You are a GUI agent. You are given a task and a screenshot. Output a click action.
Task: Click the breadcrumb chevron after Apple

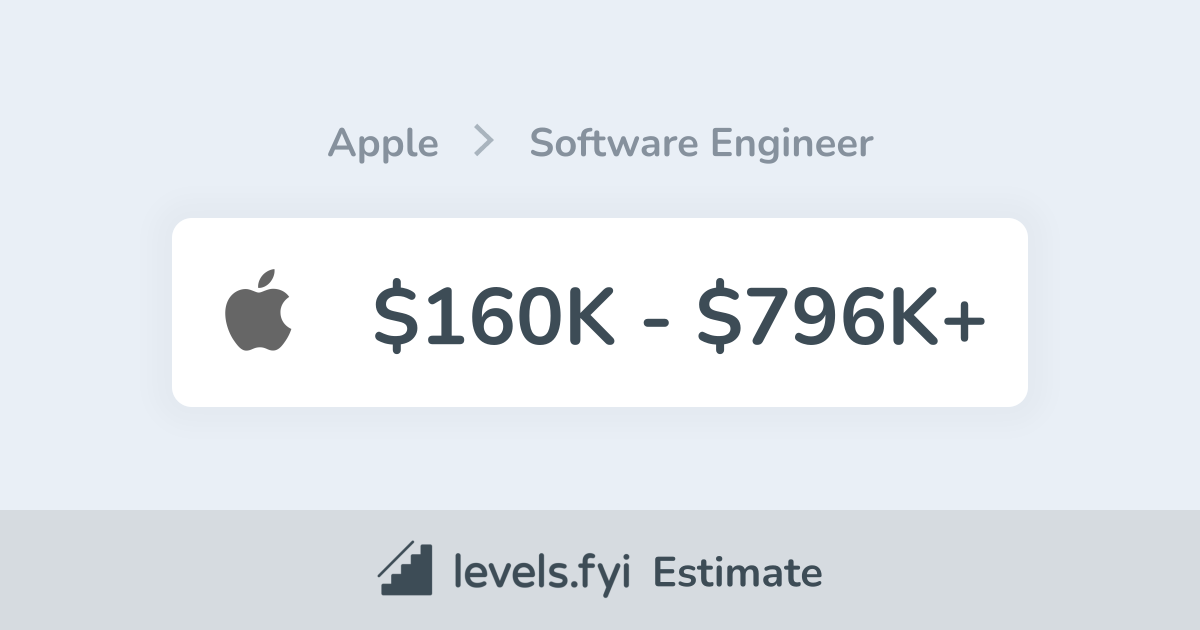coord(484,143)
